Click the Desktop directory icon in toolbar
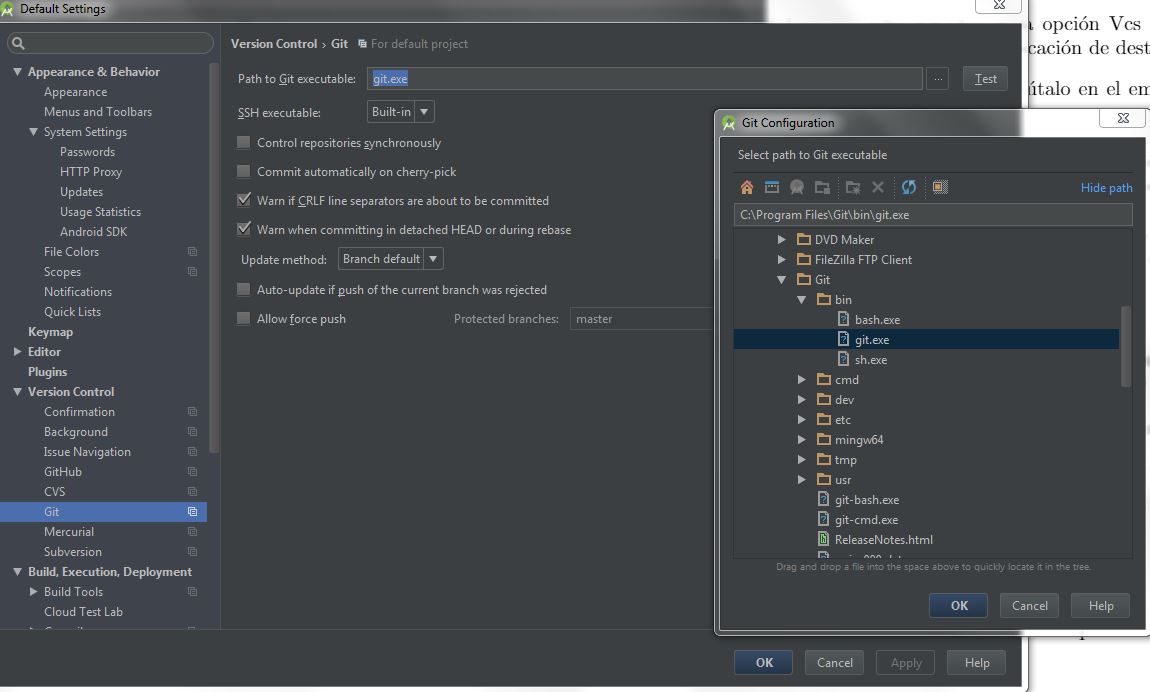Viewport: 1150px width, 692px height. tap(772, 187)
